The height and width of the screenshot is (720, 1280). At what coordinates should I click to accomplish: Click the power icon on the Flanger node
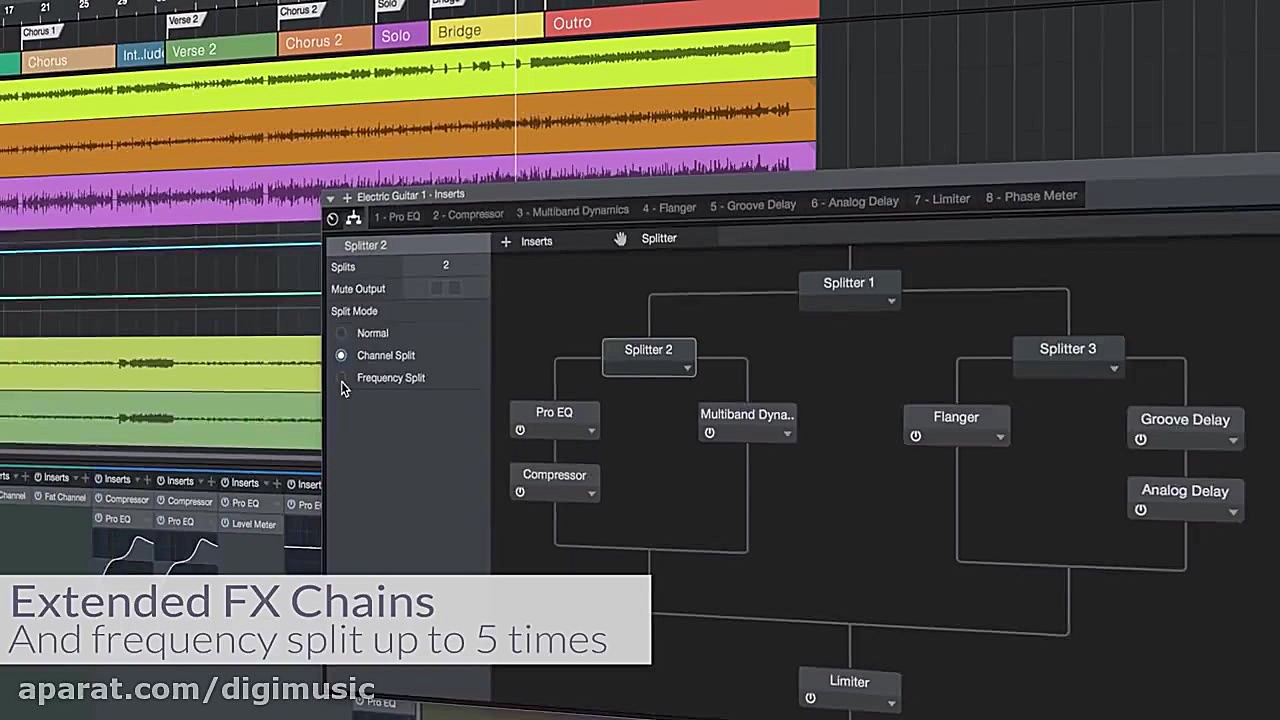click(915, 436)
